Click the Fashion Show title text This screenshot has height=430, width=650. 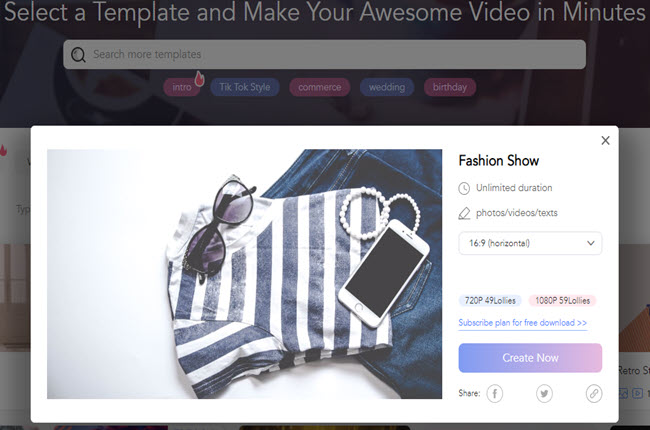click(x=499, y=160)
